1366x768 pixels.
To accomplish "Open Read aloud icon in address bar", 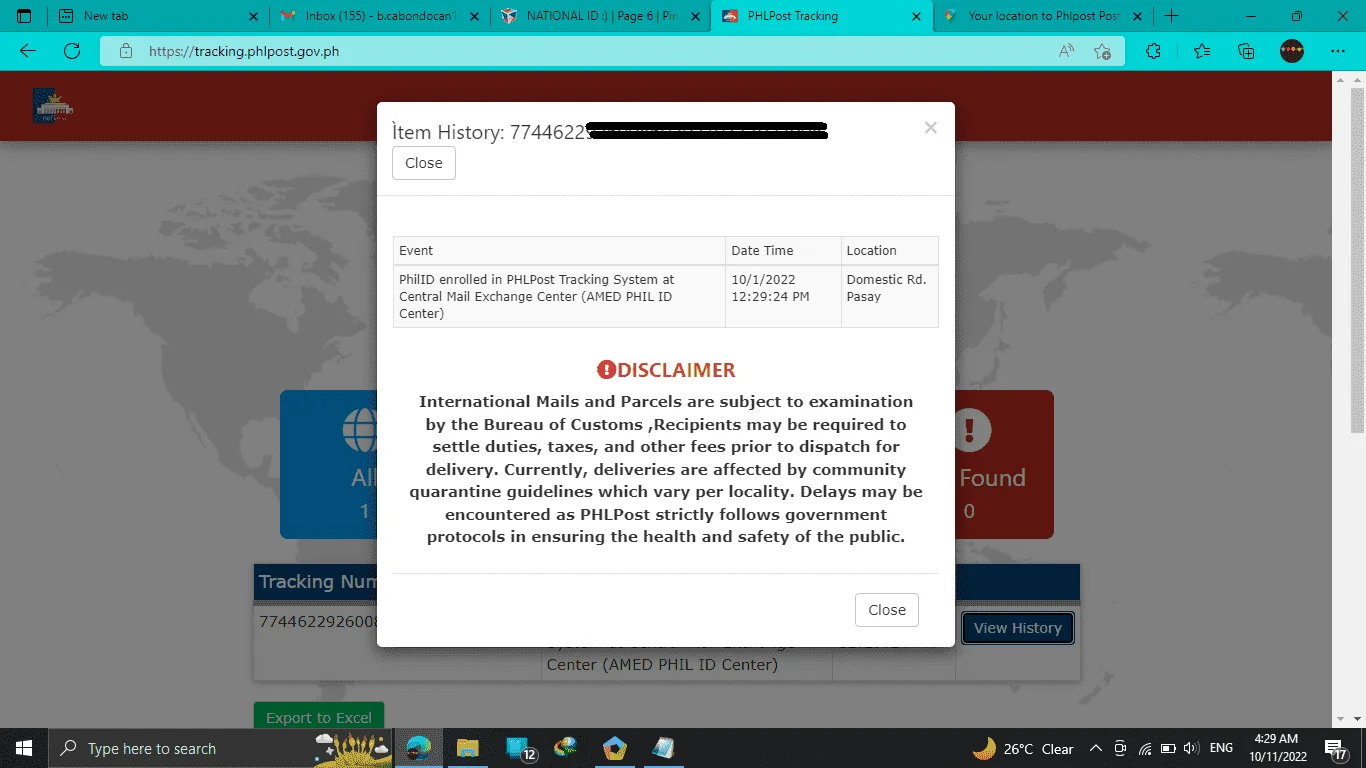I will pyautogui.click(x=1067, y=51).
